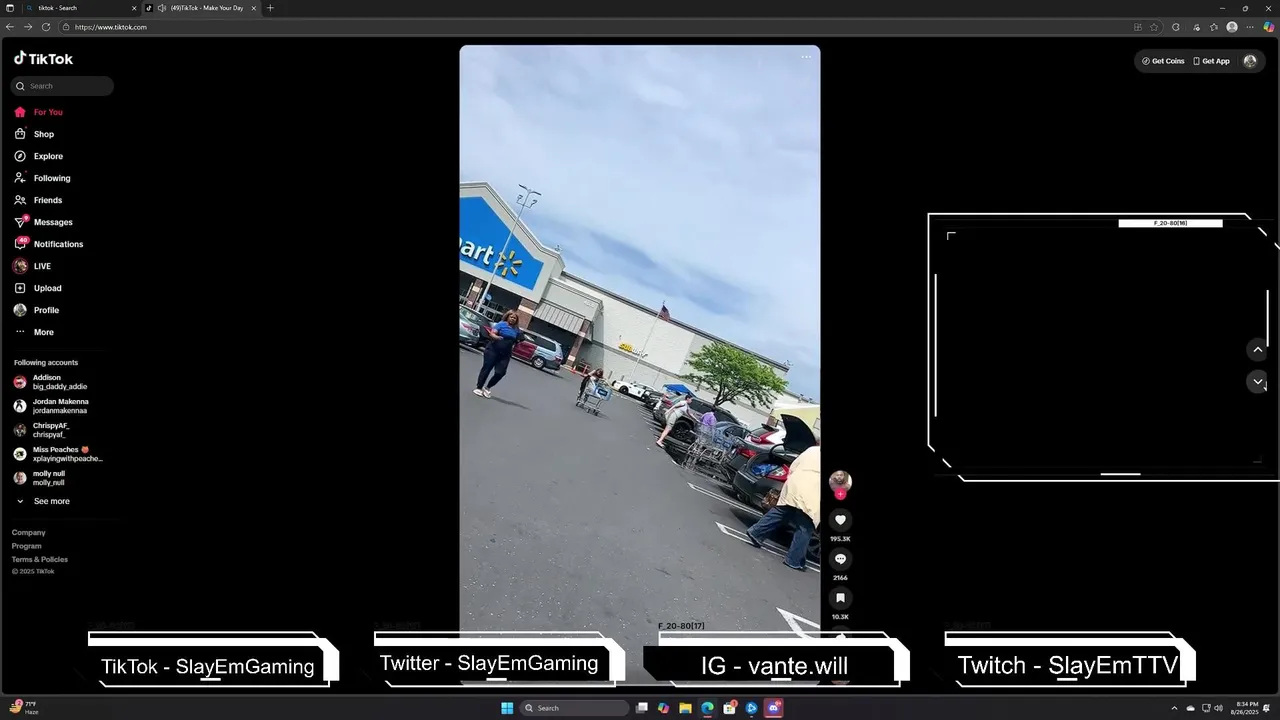Show hidden system tray icons
The height and width of the screenshot is (720, 1280).
click(1174, 708)
